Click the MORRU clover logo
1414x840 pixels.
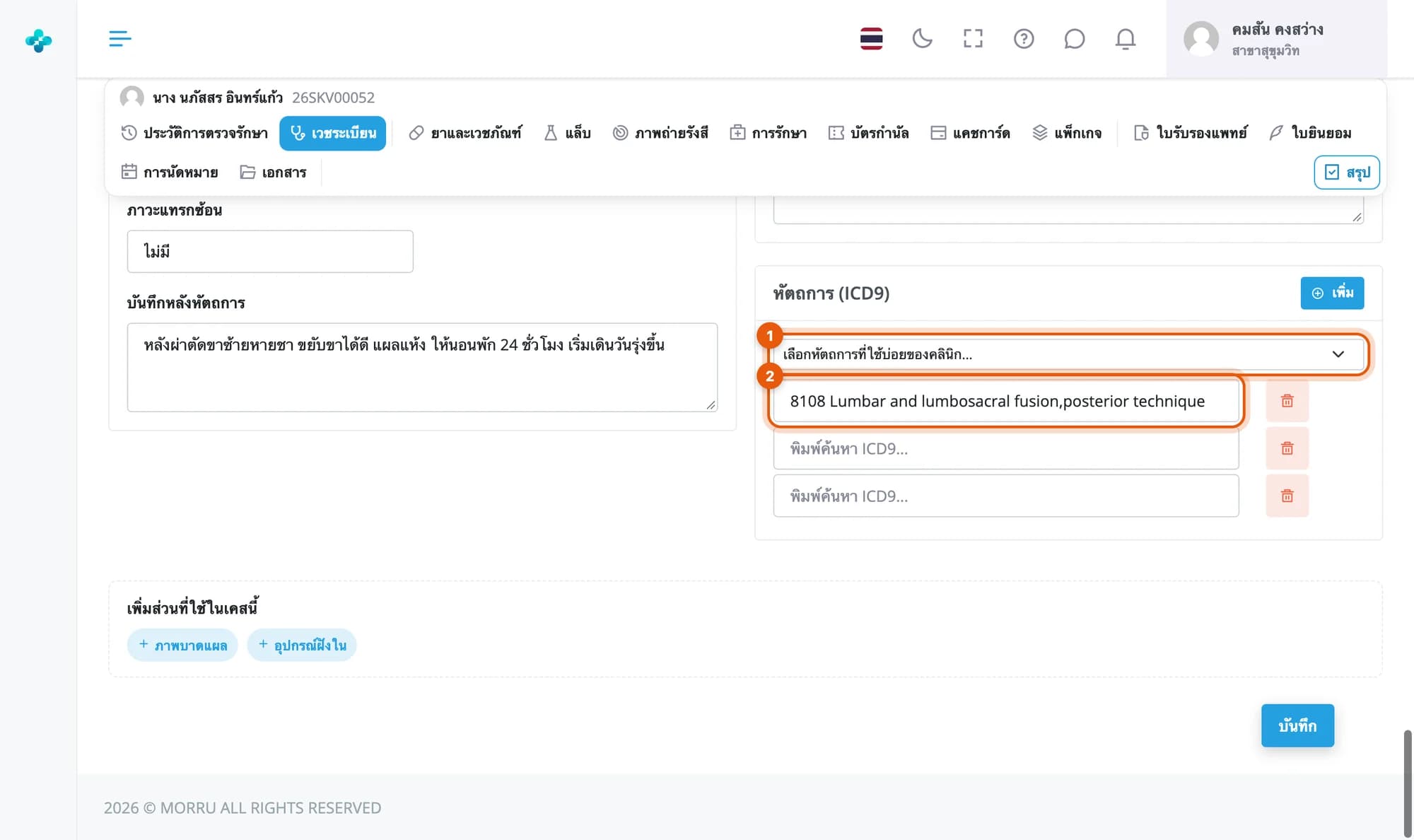point(39,40)
